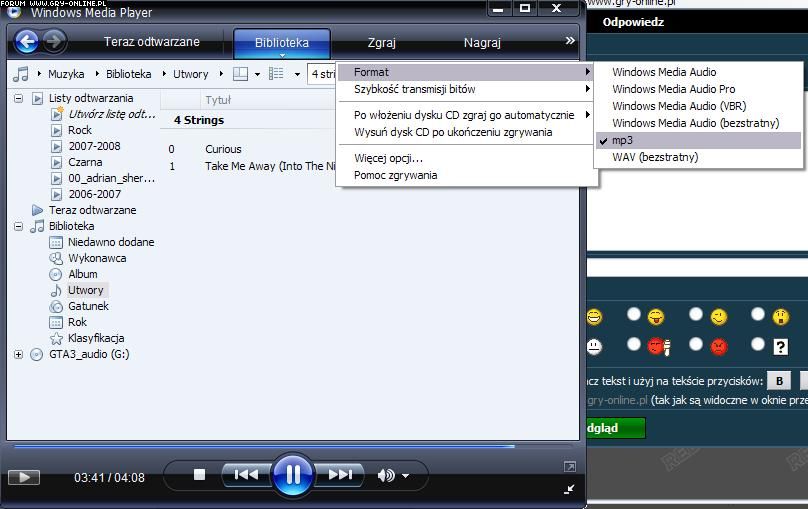This screenshot has width=808, height=509.
Task: Click Więcej opcji... menu entry
Action: [466, 158]
